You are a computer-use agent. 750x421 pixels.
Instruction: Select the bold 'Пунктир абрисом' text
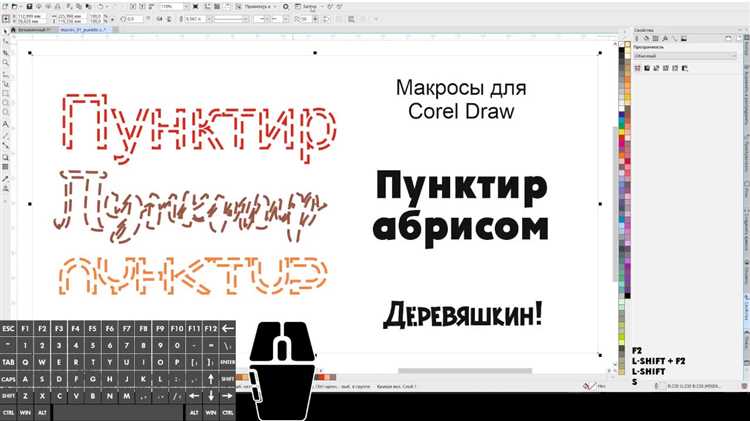461,208
